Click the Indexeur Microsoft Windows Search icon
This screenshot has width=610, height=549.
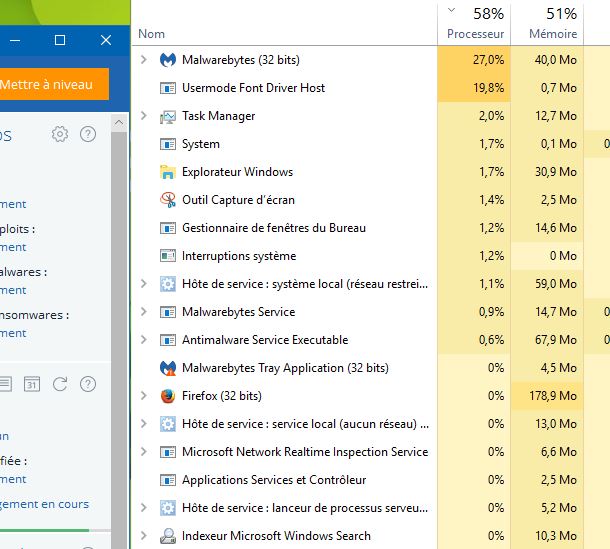168,536
